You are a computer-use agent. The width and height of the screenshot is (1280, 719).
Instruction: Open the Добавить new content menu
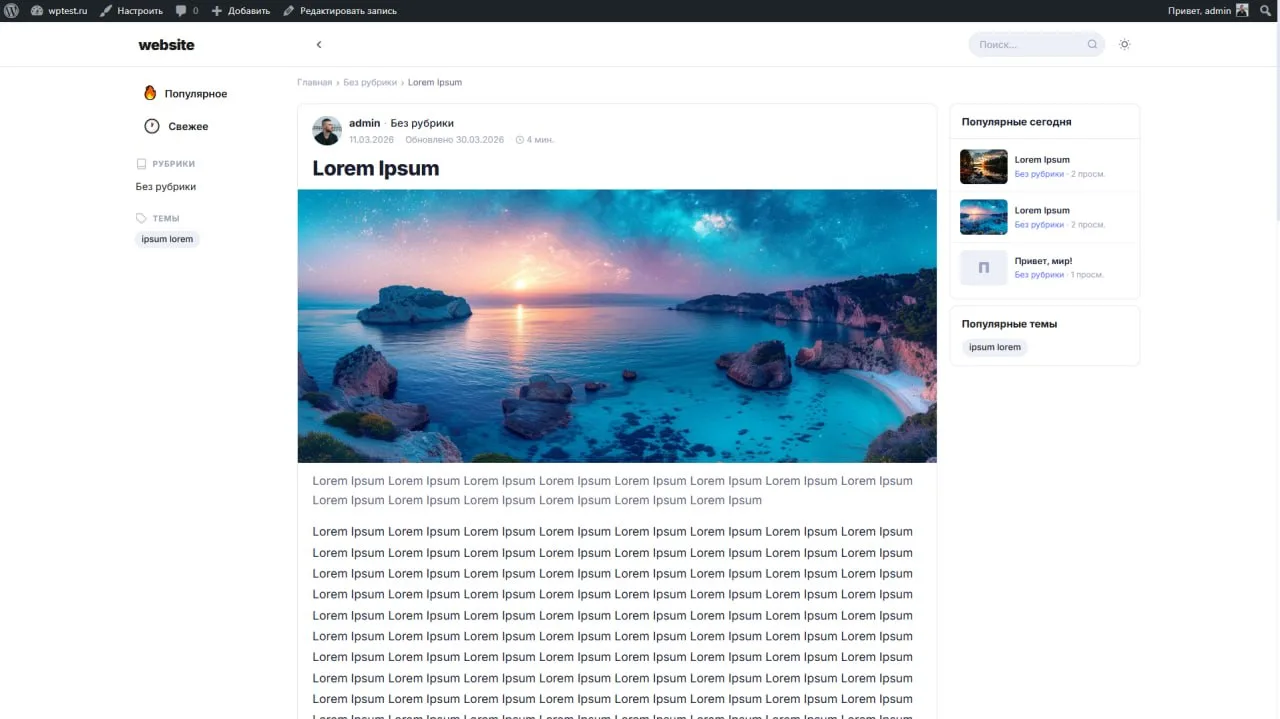click(x=241, y=11)
